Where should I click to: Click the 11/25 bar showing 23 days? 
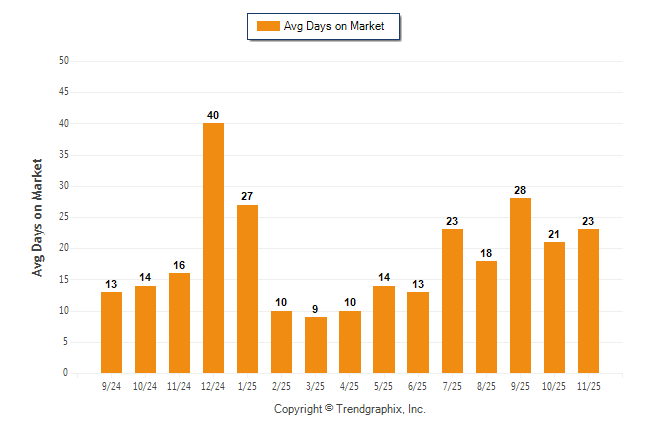pos(588,301)
